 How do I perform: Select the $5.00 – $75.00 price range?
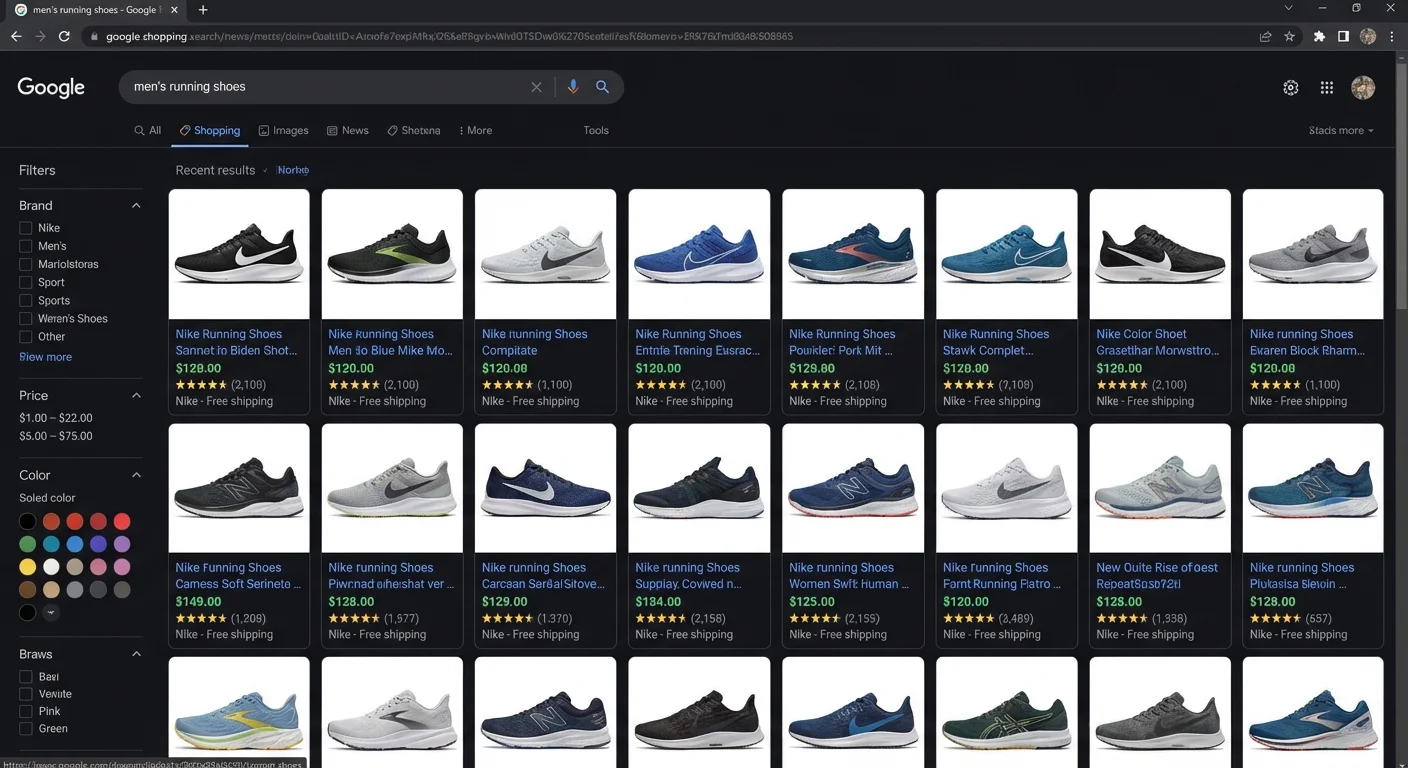point(56,436)
